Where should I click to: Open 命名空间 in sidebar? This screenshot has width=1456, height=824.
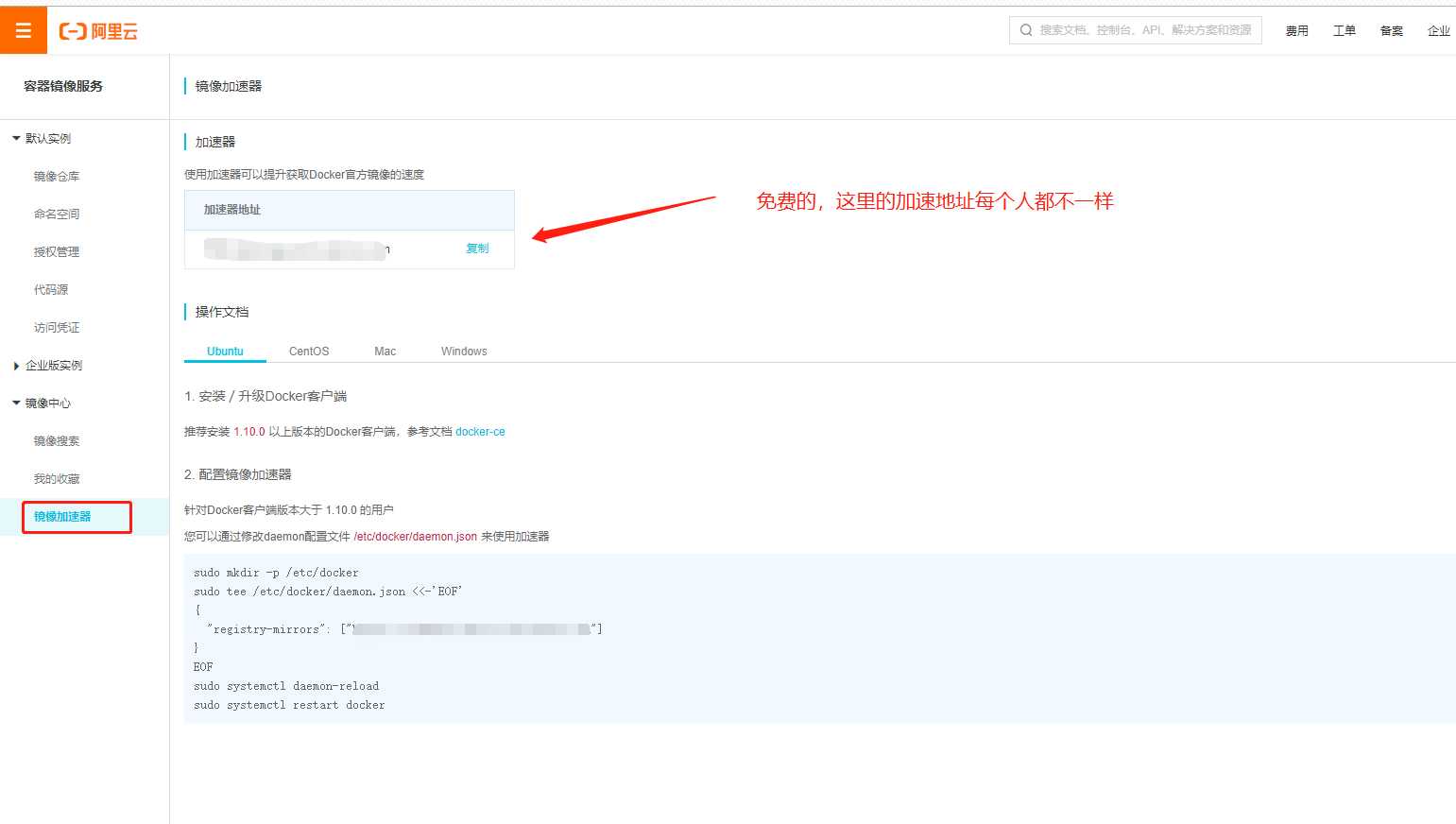point(57,214)
